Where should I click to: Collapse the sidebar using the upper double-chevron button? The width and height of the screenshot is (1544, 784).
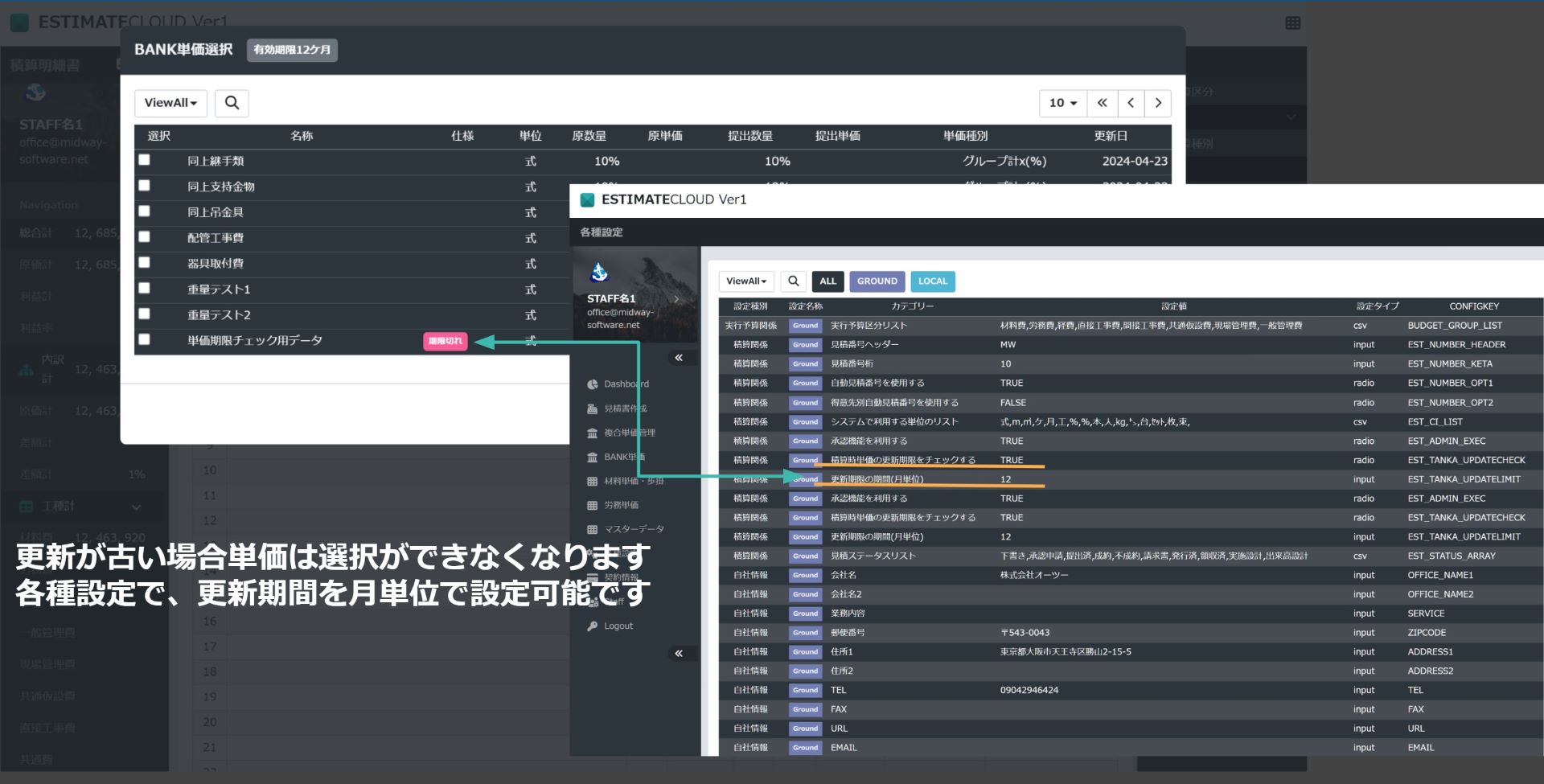[679, 358]
